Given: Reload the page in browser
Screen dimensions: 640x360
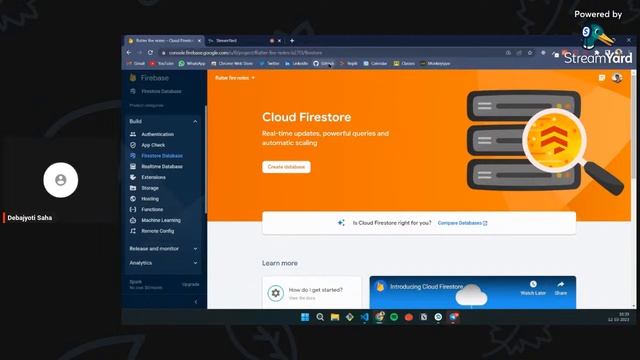Looking at the screenshot, I should pos(150,53).
